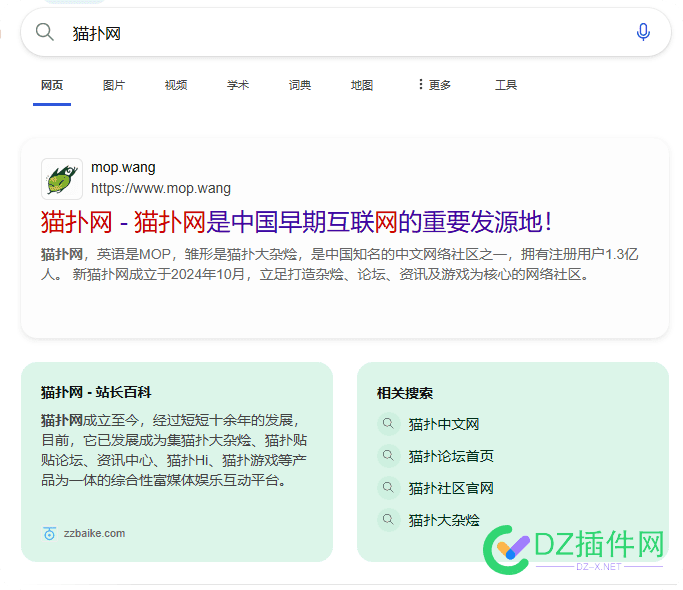Screen dimensions: 683x590
Task: Switch to the 图片 tab
Action: 114,85
